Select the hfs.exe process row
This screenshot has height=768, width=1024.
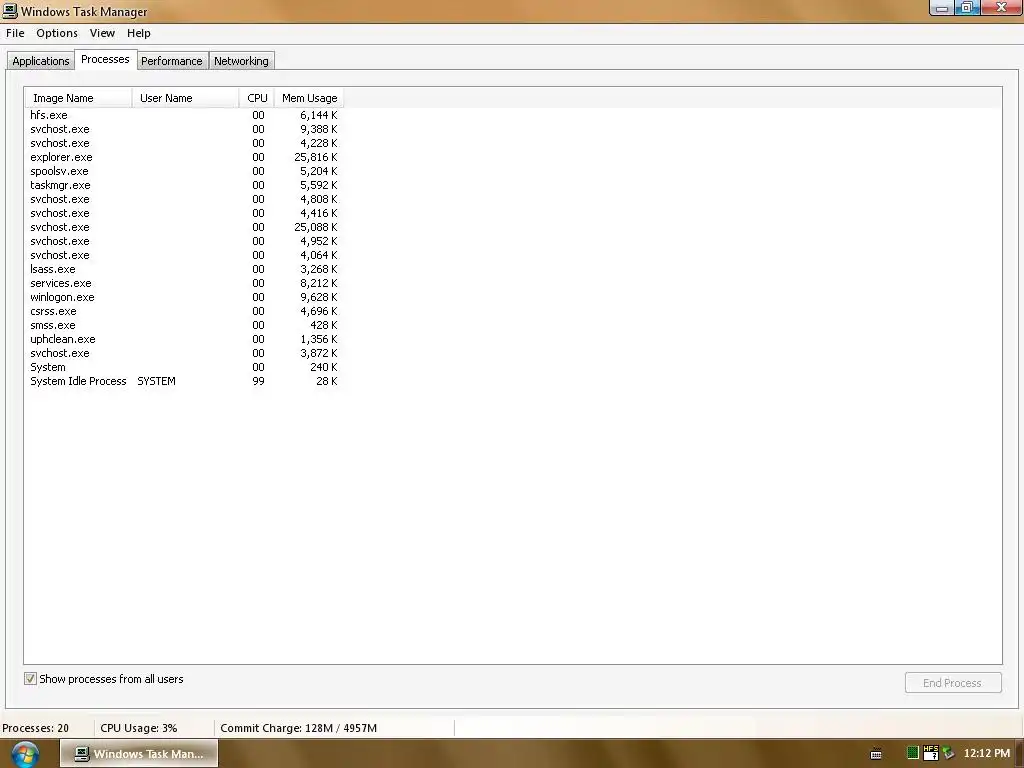pos(184,115)
